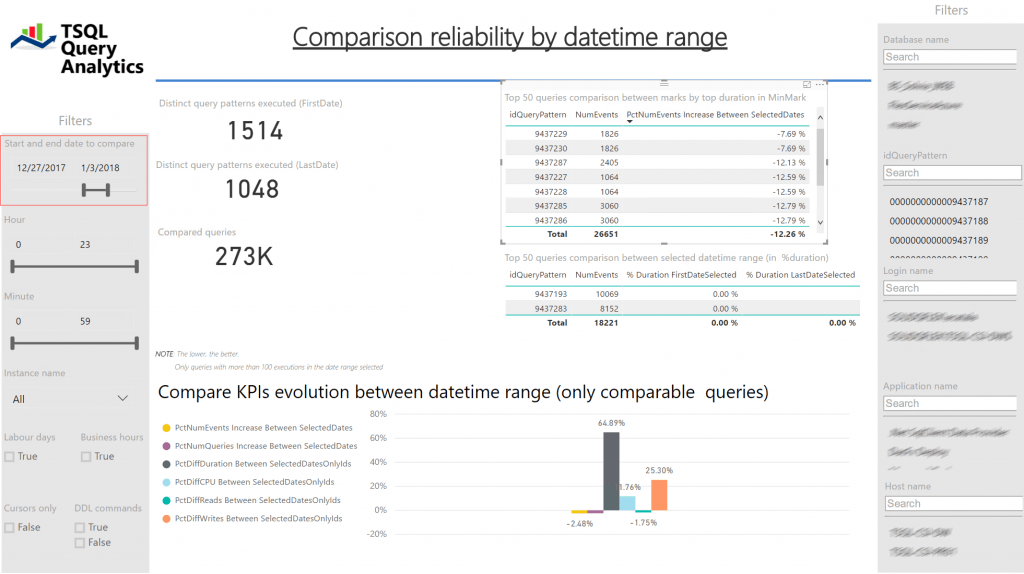Image resolution: width=1024 pixels, height=574 pixels.
Task: Open More options ellipsis on top table
Action: pyautogui.click(x=820, y=85)
